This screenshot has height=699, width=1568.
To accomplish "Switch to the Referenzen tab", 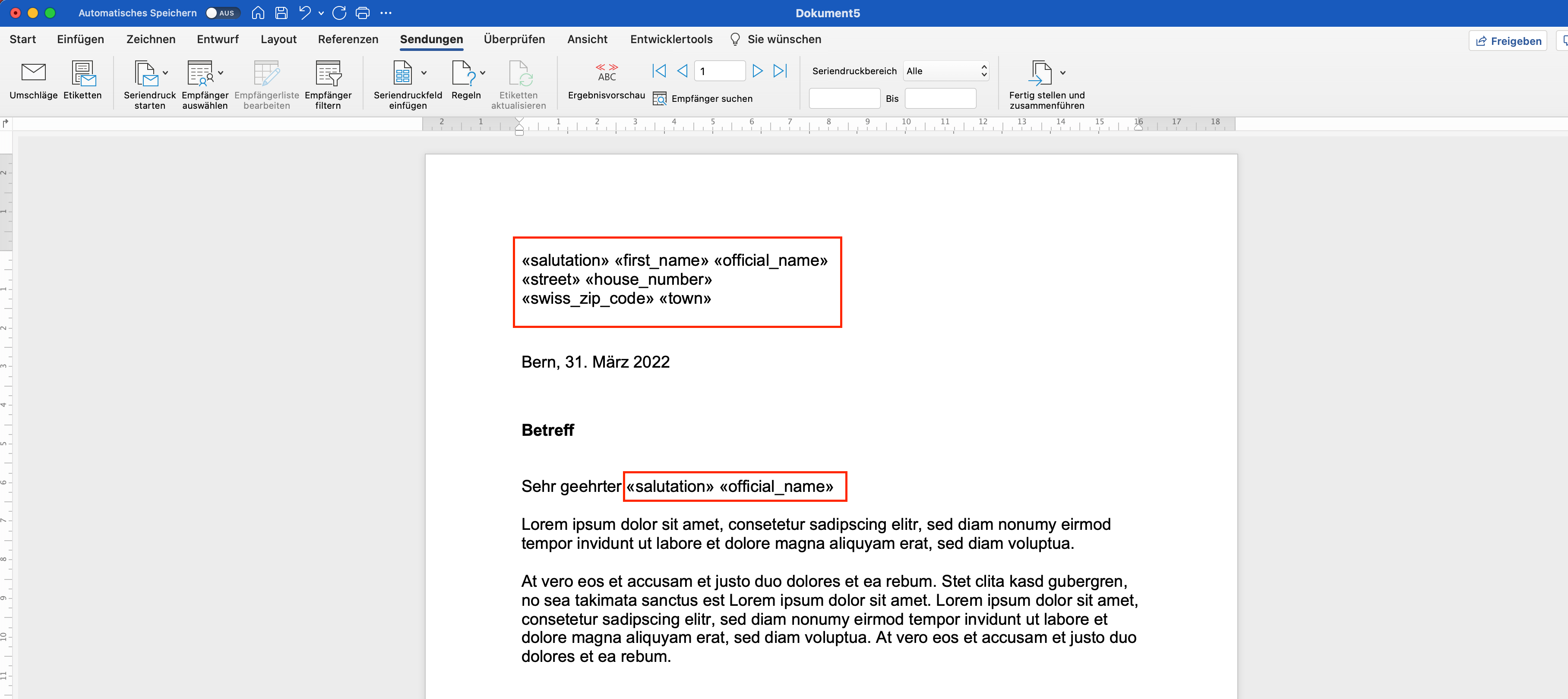I will point(348,40).
